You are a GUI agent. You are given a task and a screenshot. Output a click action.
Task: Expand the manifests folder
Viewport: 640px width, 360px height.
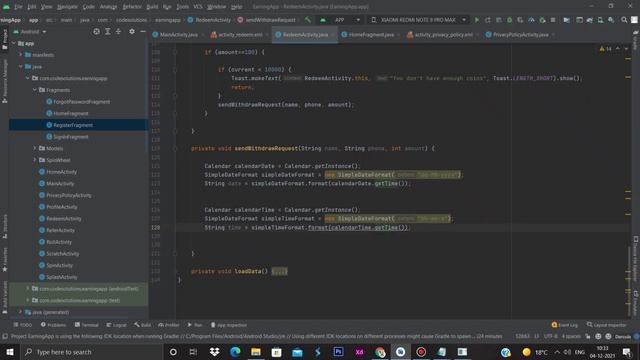click(21, 55)
